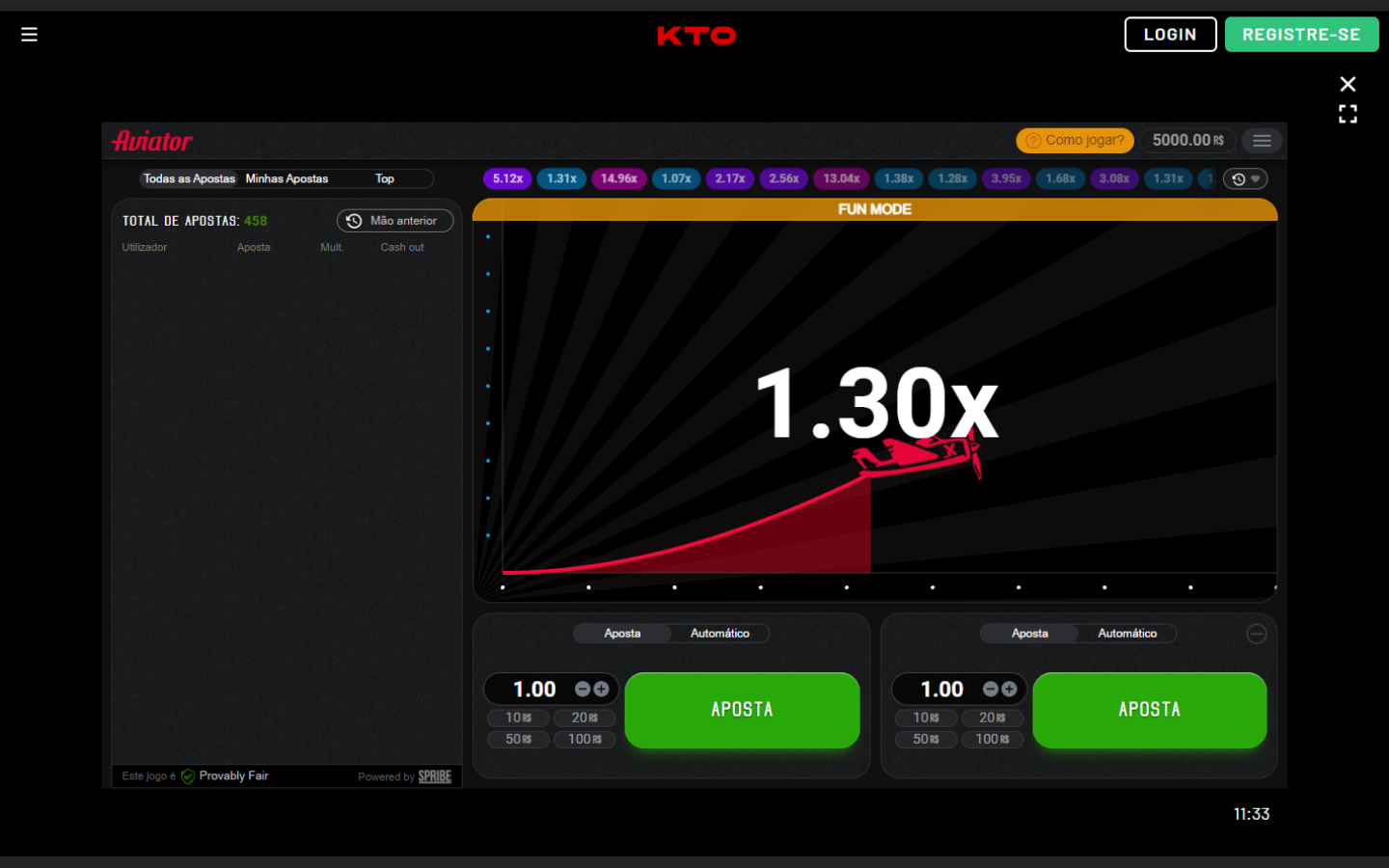Click the Aviator game logo
Image resolution: width=1389 pixels, height=868 pixels.
coord(152,141)
